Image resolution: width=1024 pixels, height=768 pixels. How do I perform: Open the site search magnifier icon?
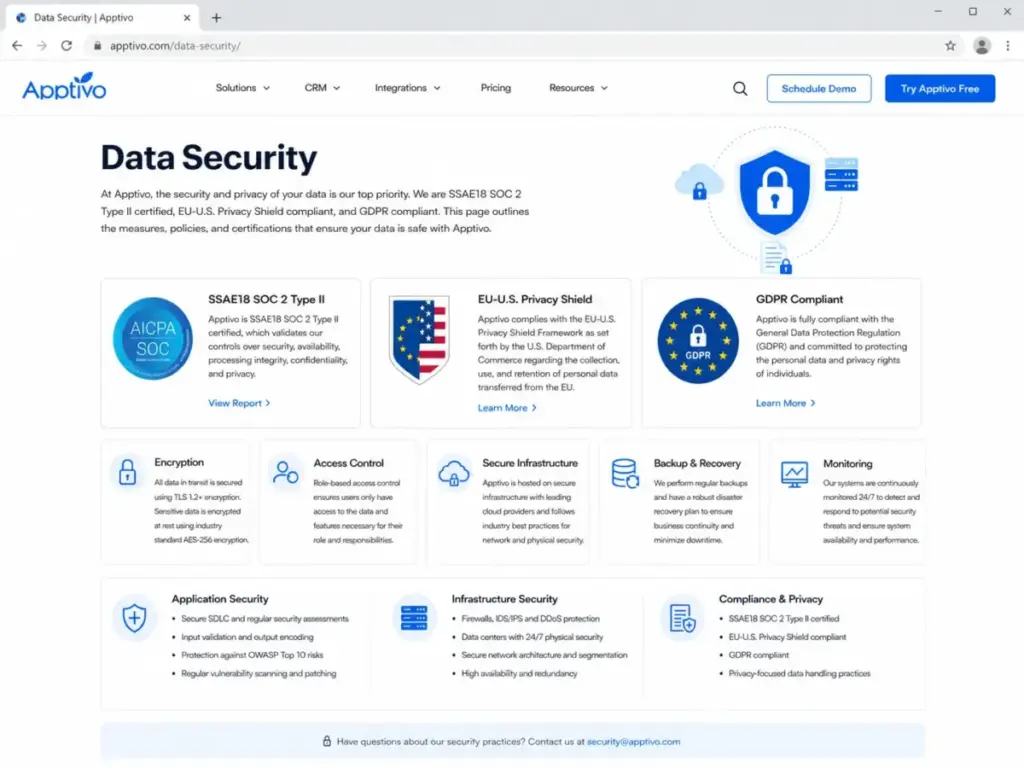point(740,88)
